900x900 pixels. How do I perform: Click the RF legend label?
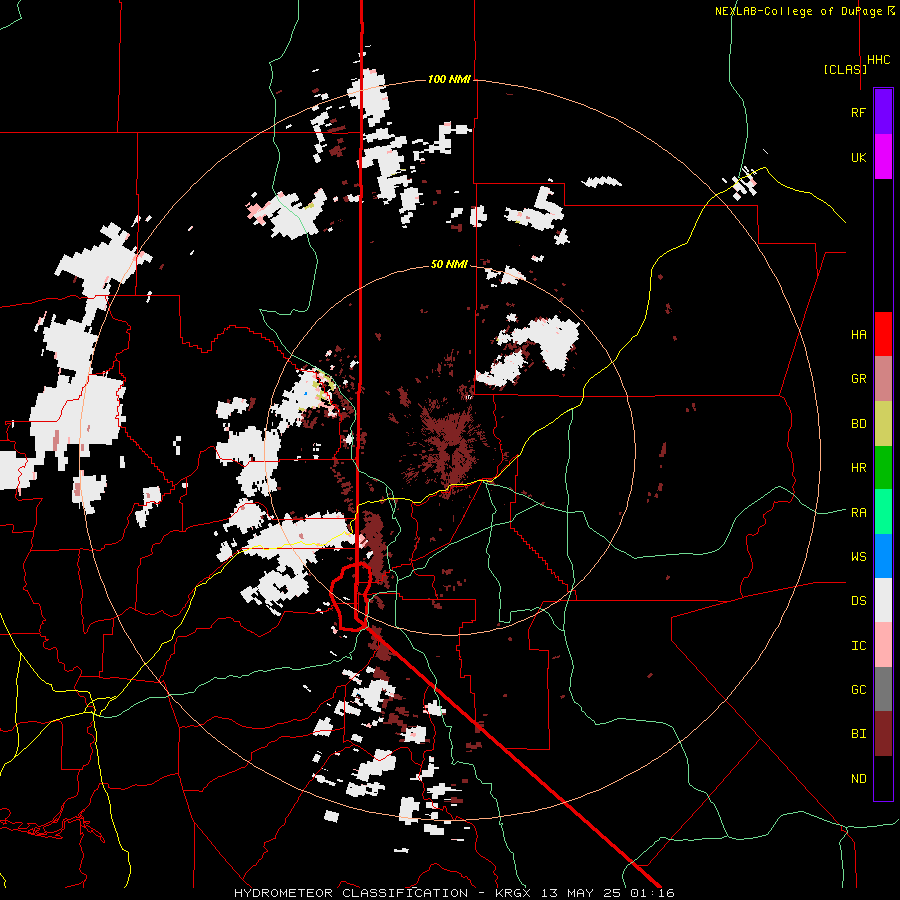(858, 112)
